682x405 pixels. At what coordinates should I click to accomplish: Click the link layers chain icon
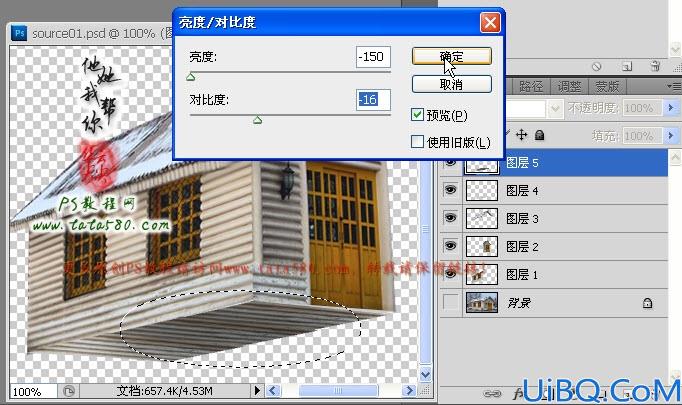tap(492, 394)
